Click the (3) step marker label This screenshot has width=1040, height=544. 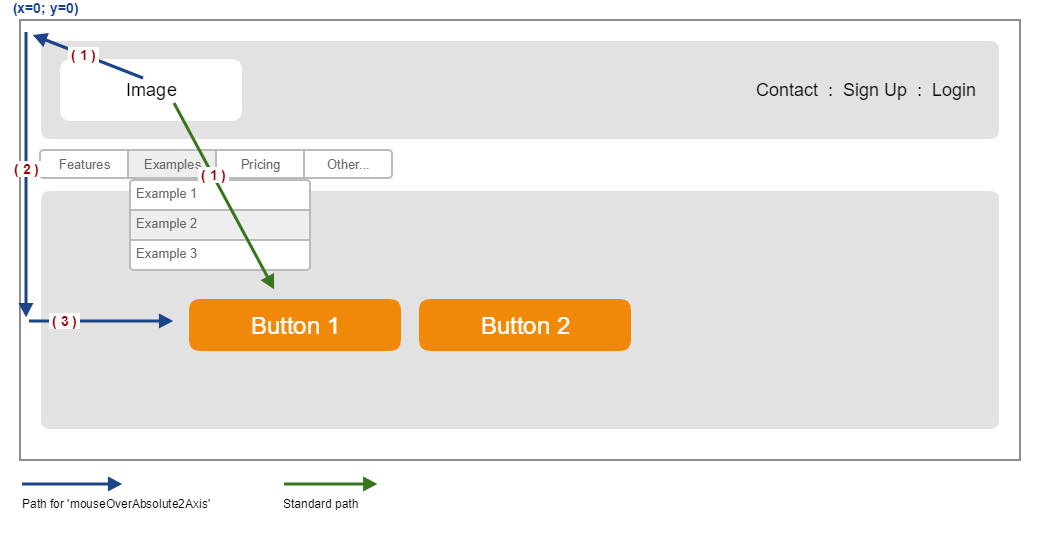pyautogui.click(x=64, y=322)
